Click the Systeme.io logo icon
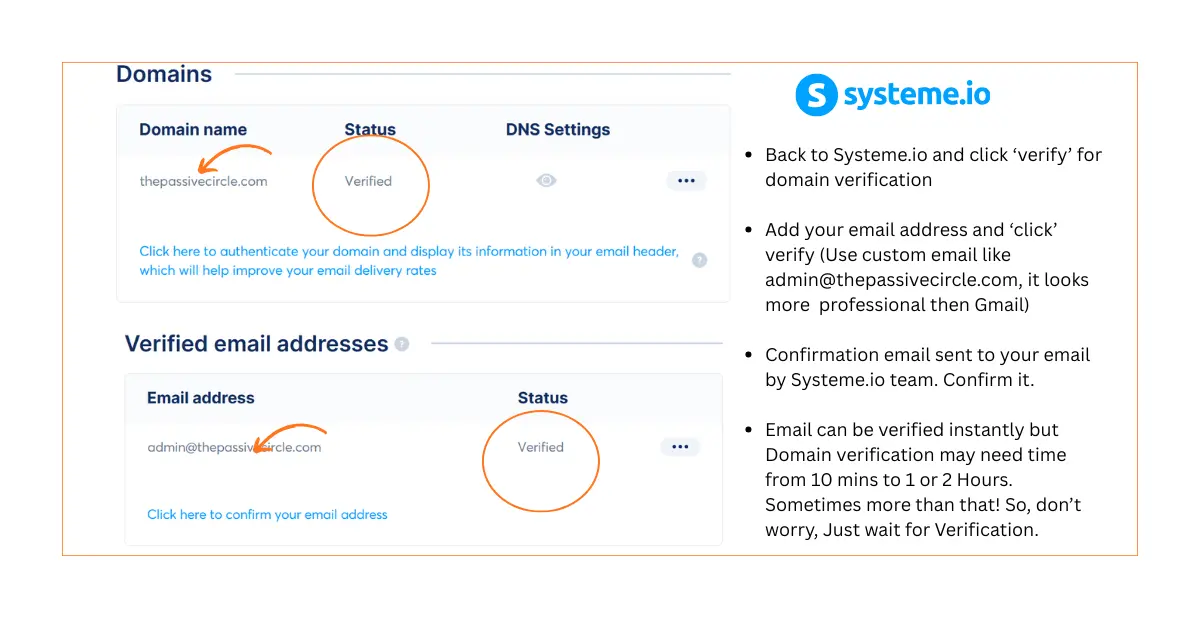 pyautogui.click(x=816, y=95)
